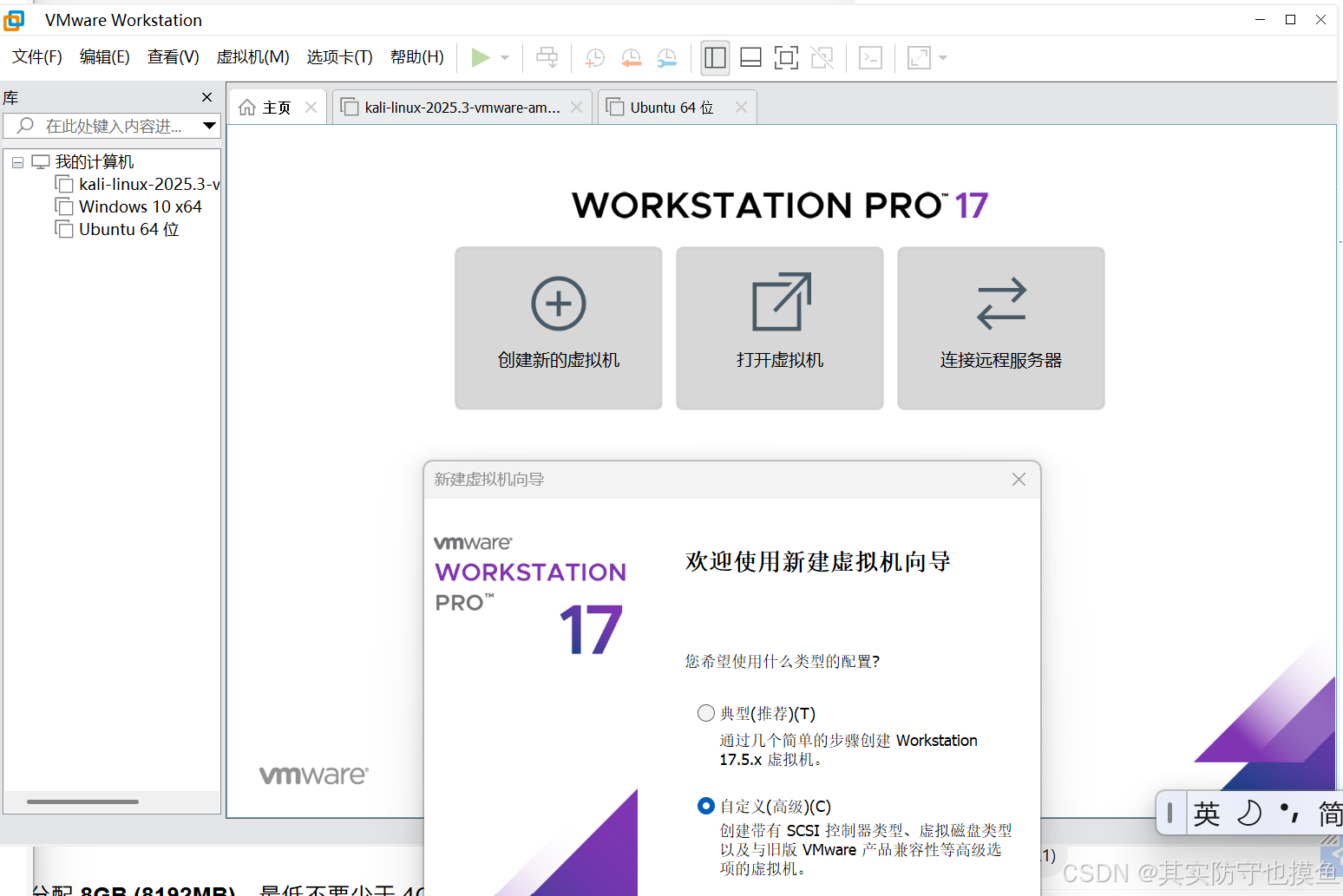1343x896 pixels.
Task: Click the library panel horizontal scrollbar
Action: [83, 801]
